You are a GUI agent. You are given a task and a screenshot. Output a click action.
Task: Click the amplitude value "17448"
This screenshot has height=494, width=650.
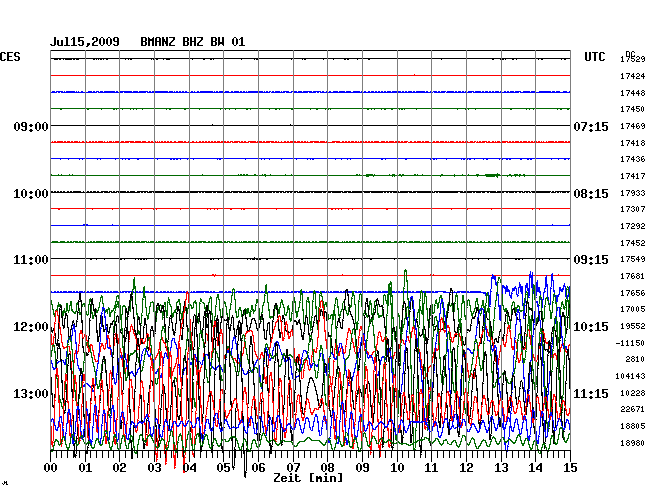click(633, 93)
